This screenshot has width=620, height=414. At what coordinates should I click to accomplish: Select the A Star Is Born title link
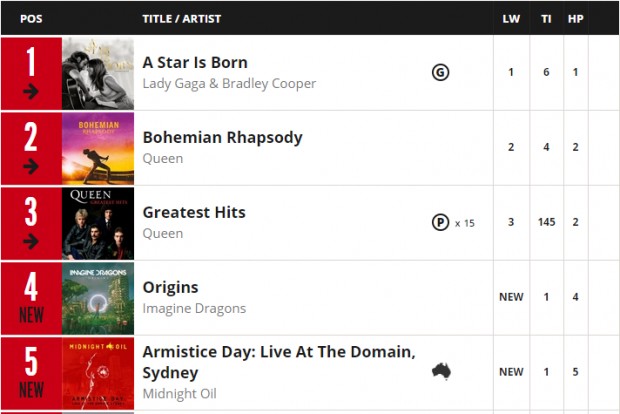coord(195,62)
